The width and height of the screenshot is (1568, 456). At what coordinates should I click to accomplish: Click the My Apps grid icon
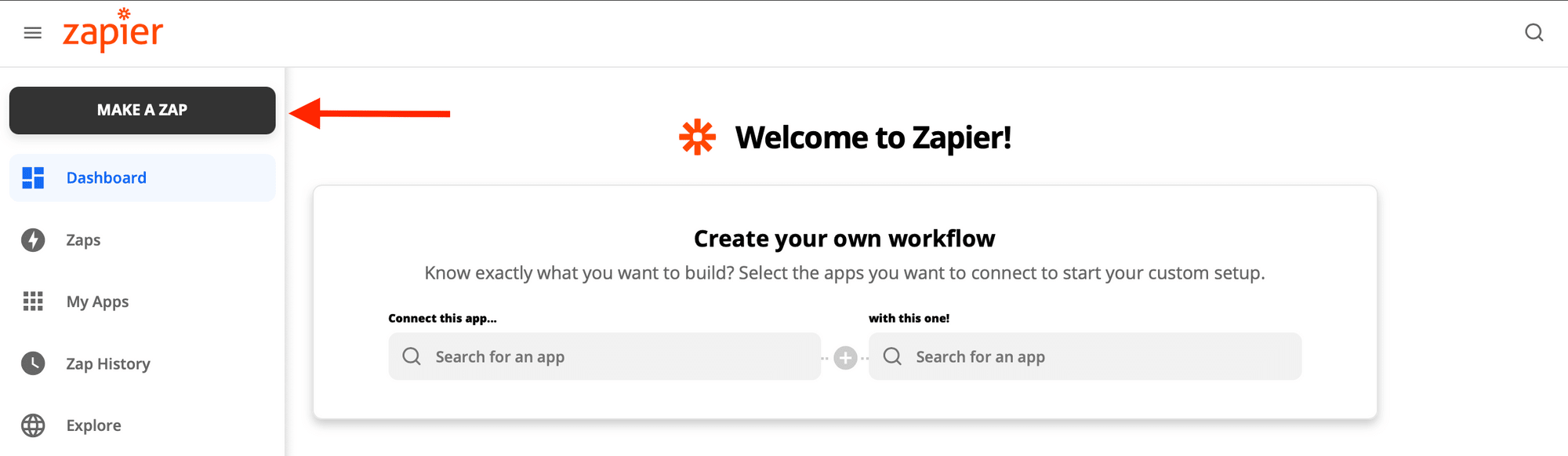pyautogui.click(x=33, y=301)
